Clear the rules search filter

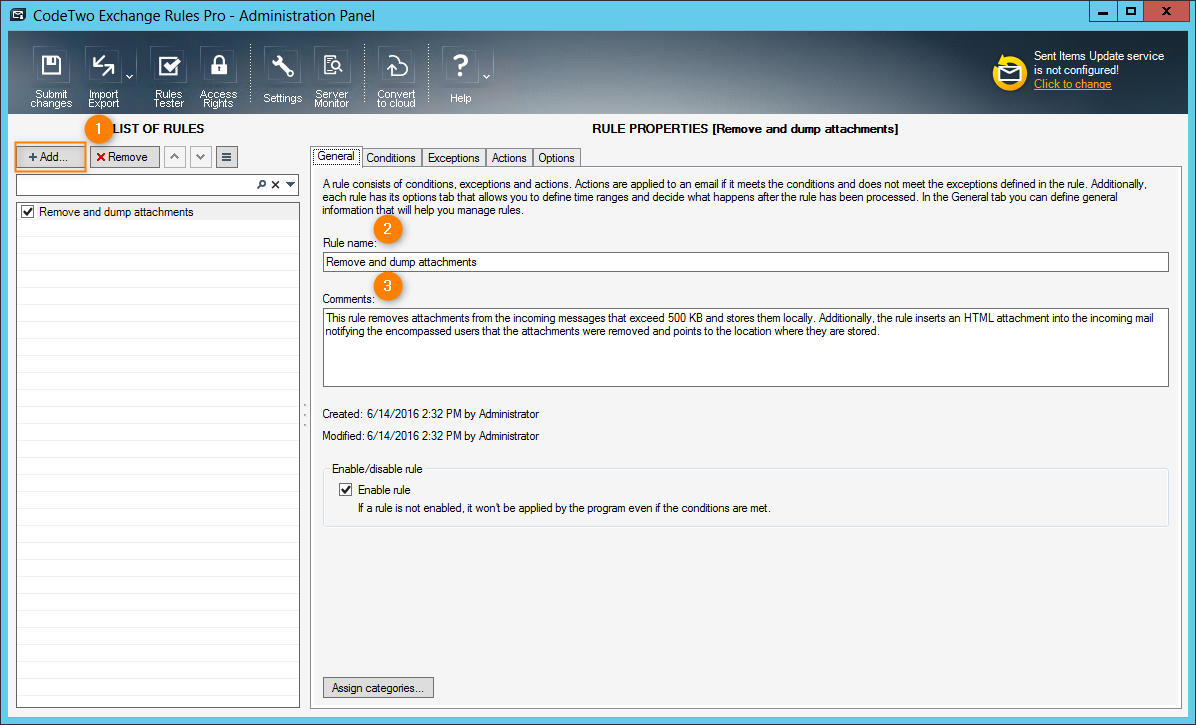coord(275,184)
